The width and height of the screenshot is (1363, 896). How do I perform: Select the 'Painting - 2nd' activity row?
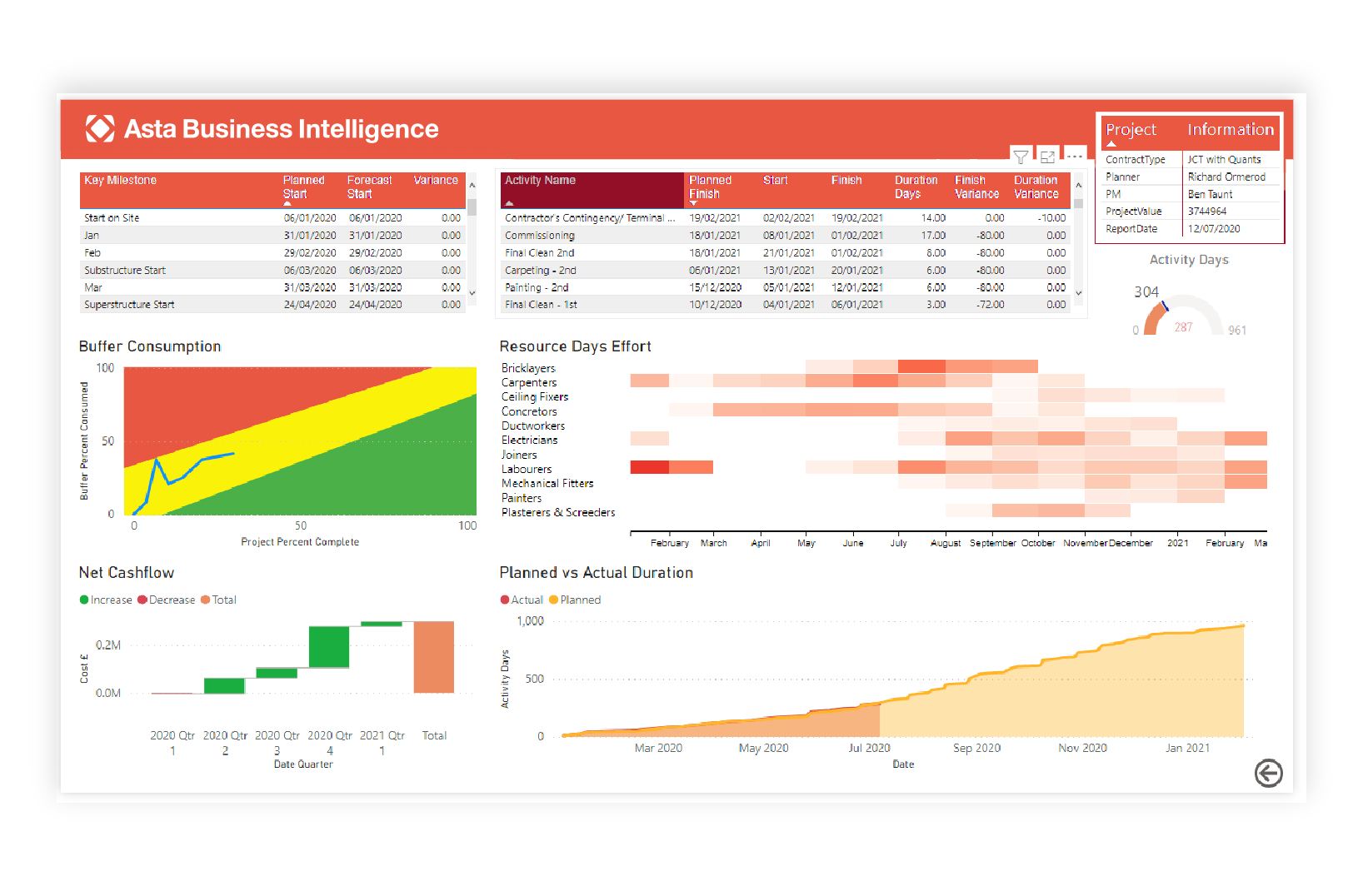tap(786, 287)
